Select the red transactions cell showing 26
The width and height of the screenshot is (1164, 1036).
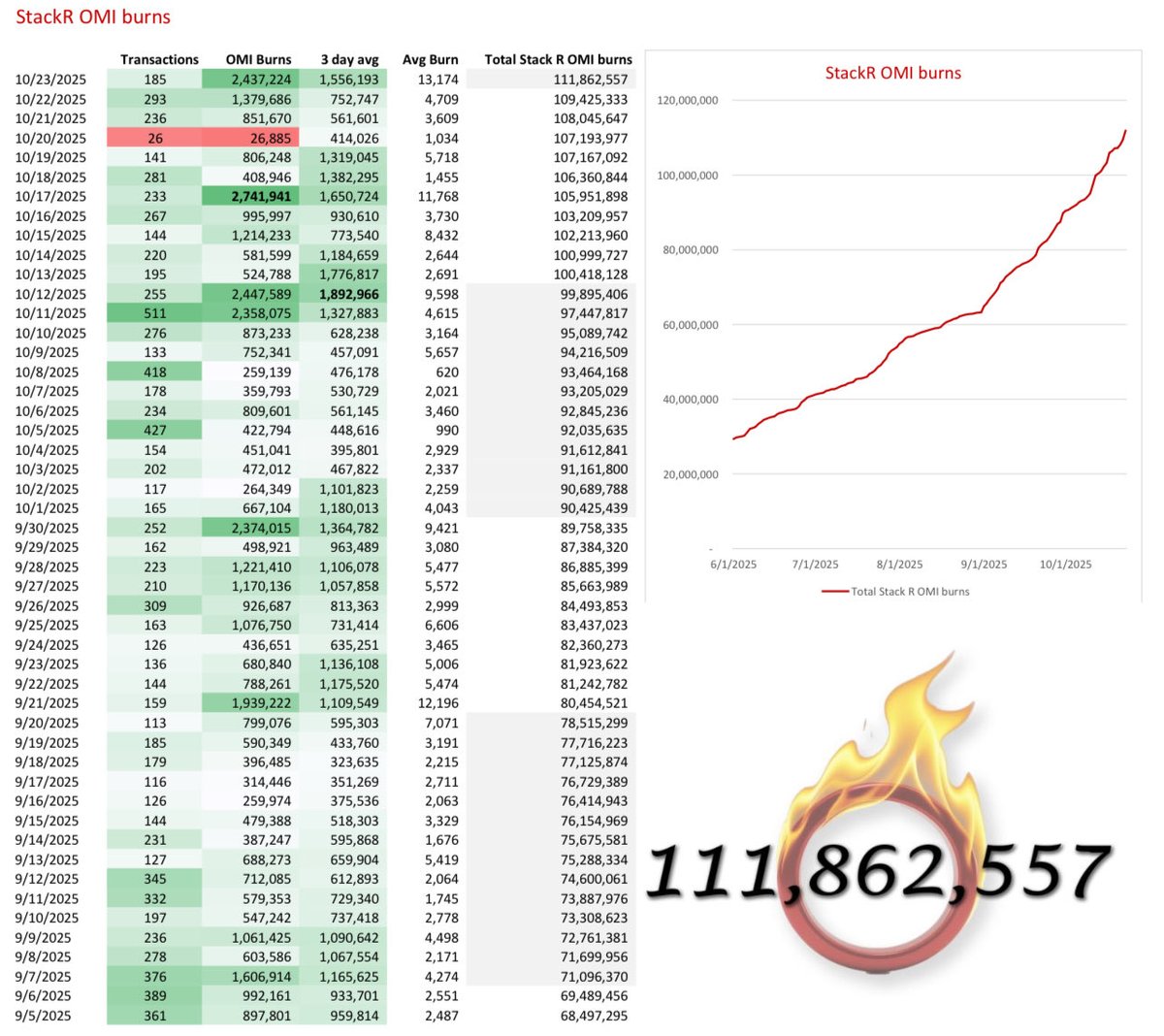coord(155,138)
